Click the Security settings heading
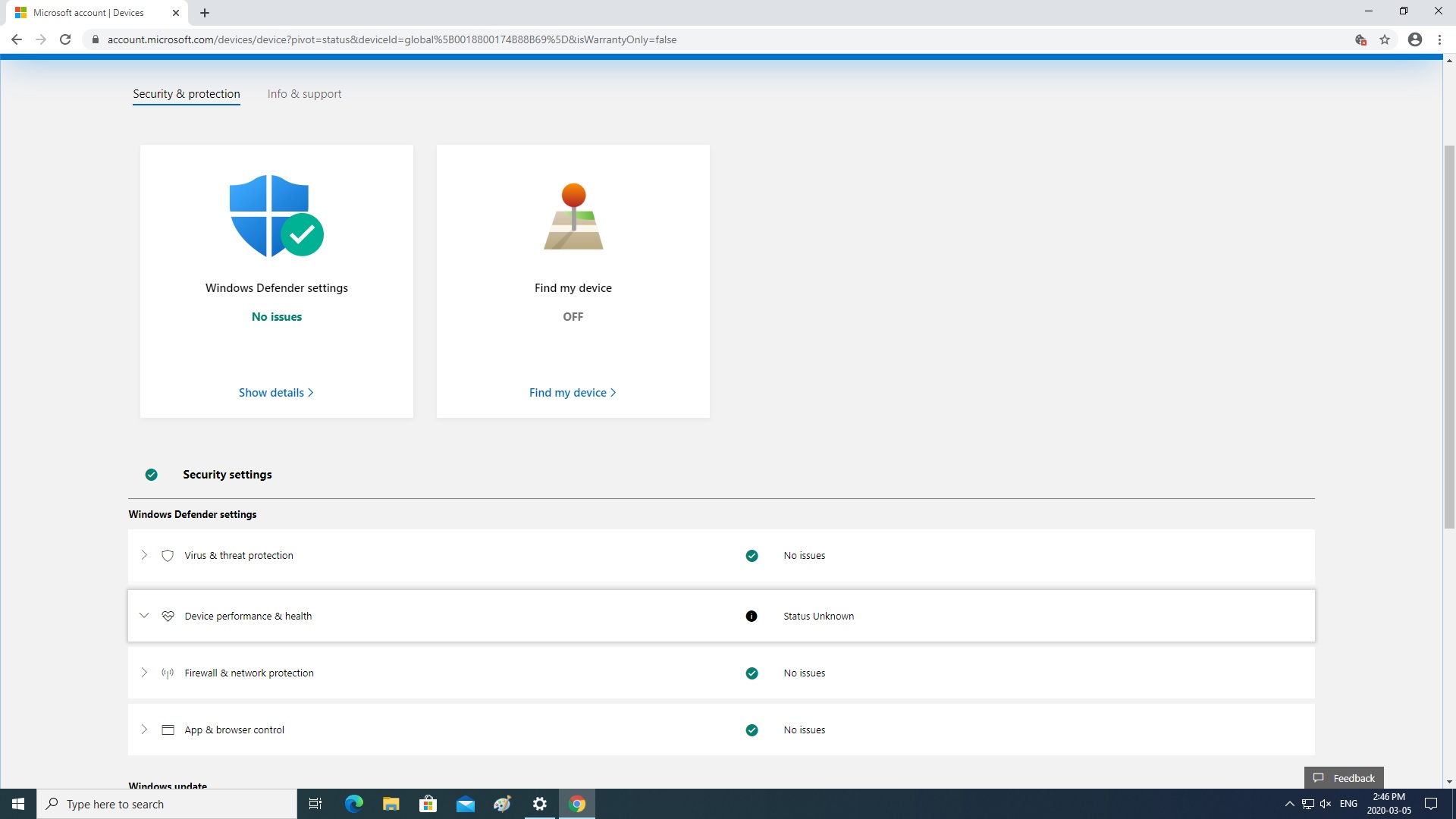 click(227, 475)
